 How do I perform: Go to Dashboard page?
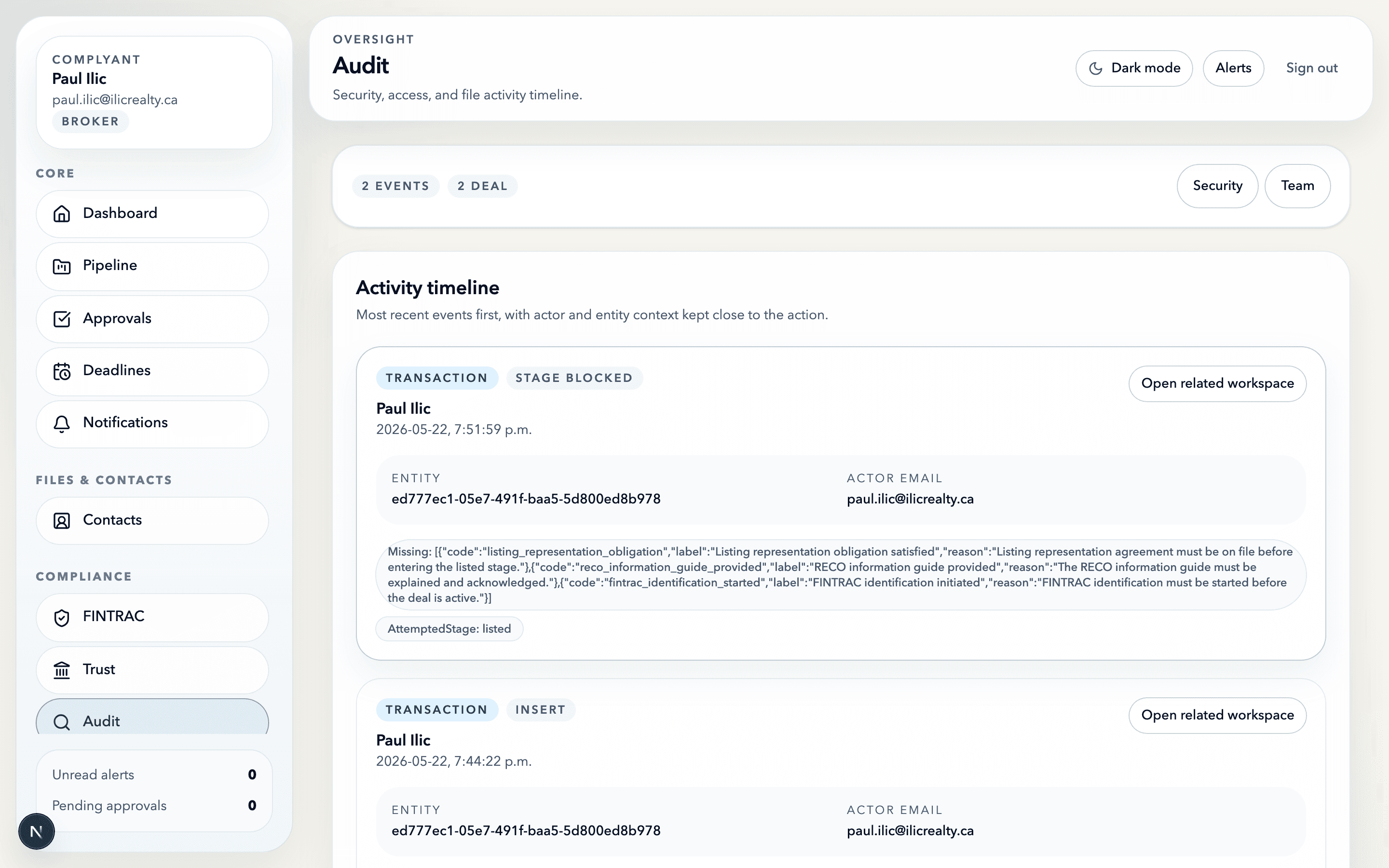pos(152,214)
